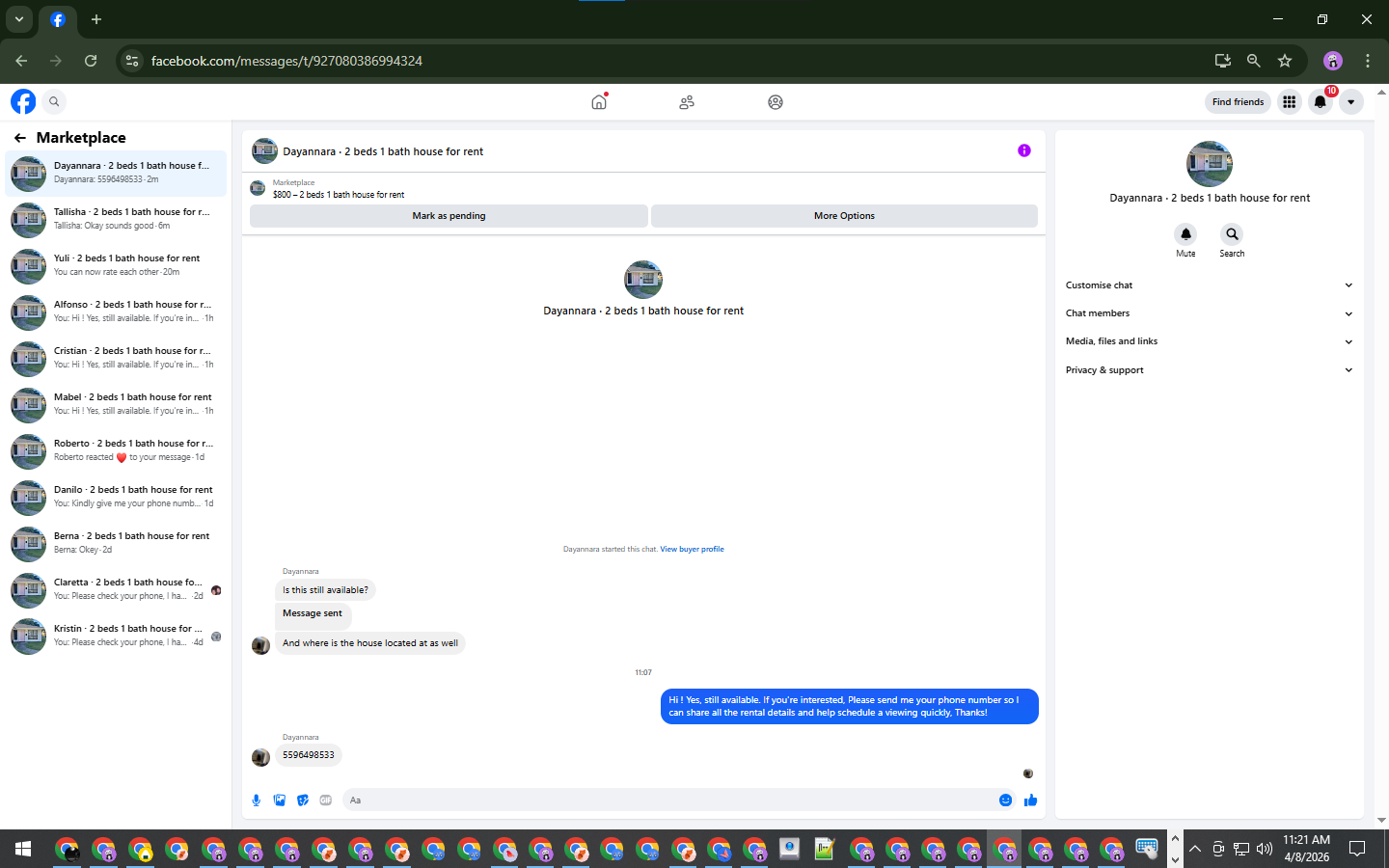This screenshot has width=1389, height=868.
Task: Open the taskbar volume speaker icon
Action: pos(1265,849)
